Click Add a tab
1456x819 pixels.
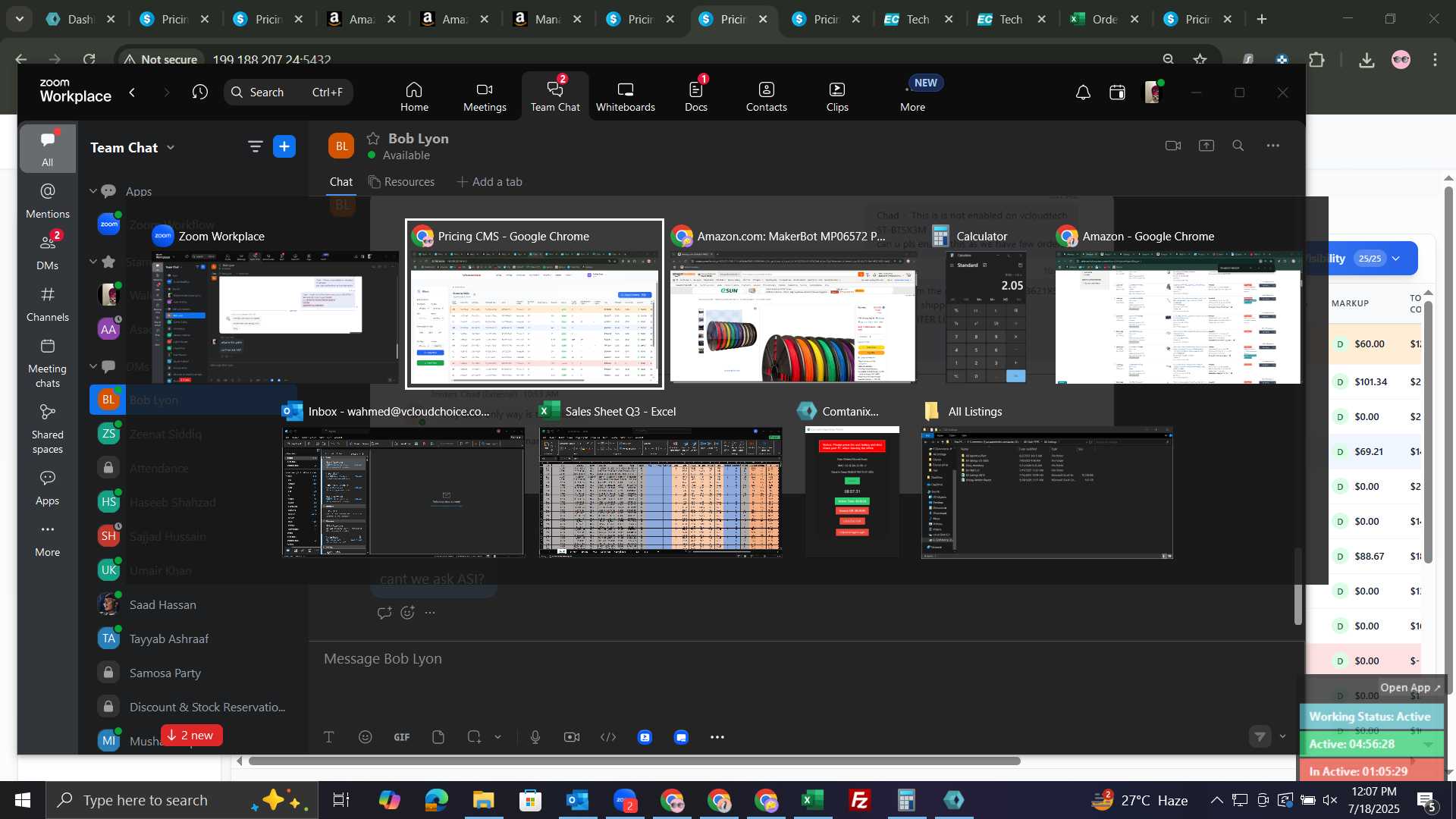click(x=489, y=182)
